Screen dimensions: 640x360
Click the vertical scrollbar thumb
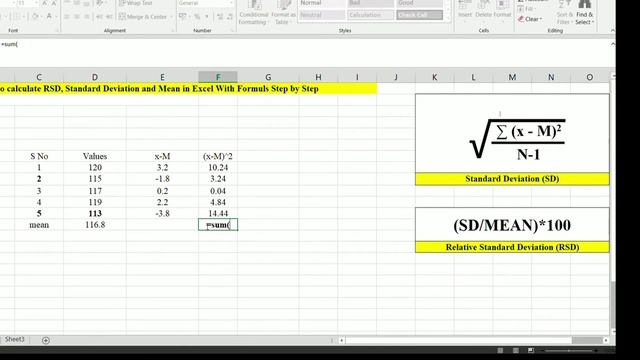coord(613,304)
